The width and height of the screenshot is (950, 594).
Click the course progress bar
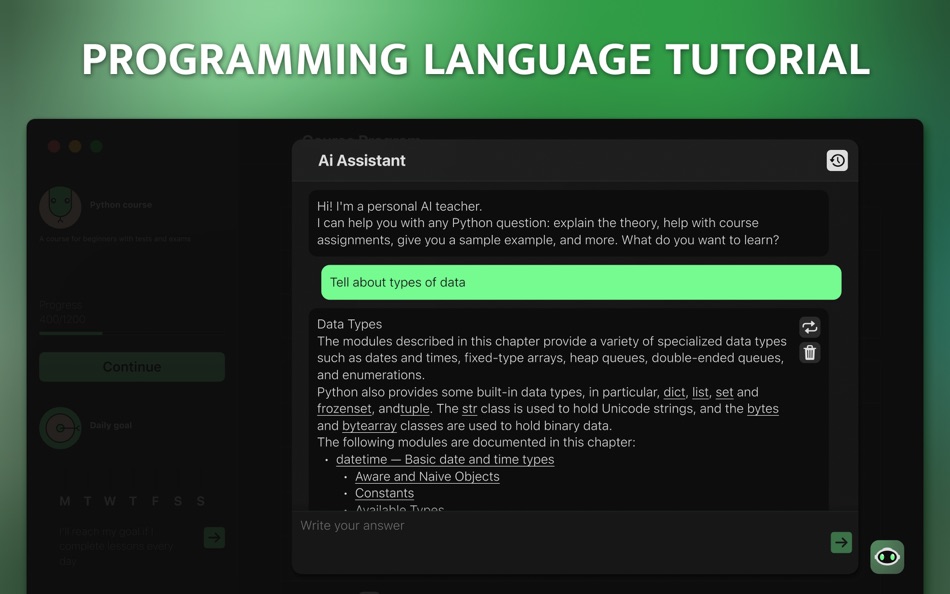pyautogui.click(x=132, y=333)
